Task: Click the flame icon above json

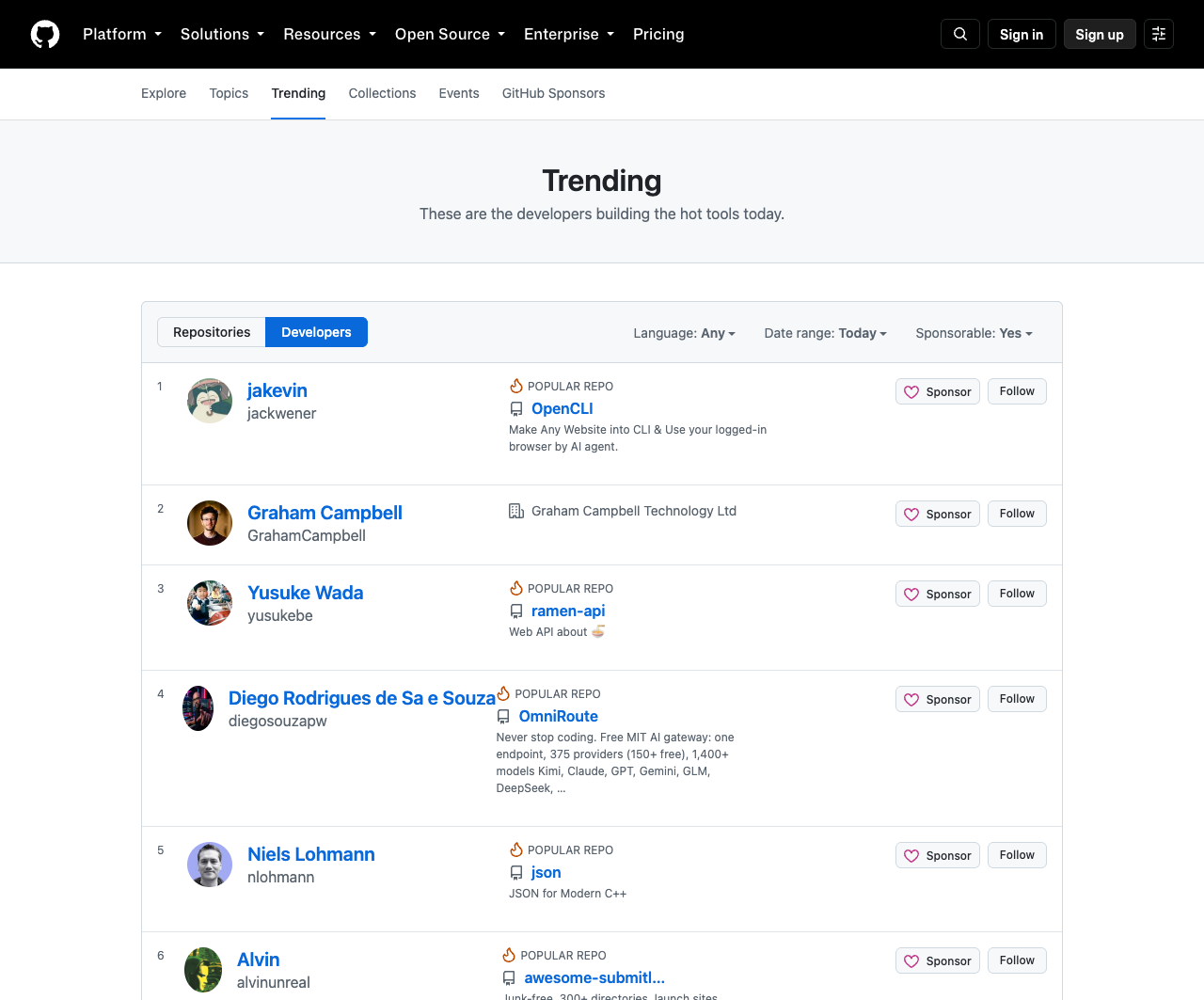Action: click(x=516, y=849)
